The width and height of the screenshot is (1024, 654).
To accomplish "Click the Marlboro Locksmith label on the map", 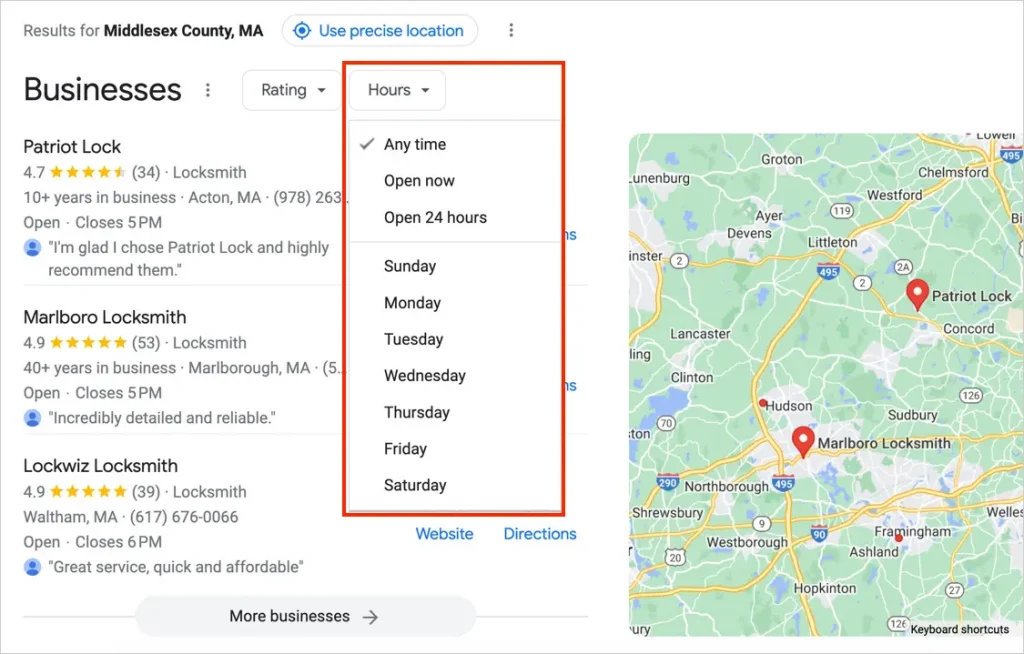I will (x=884, y=443).
